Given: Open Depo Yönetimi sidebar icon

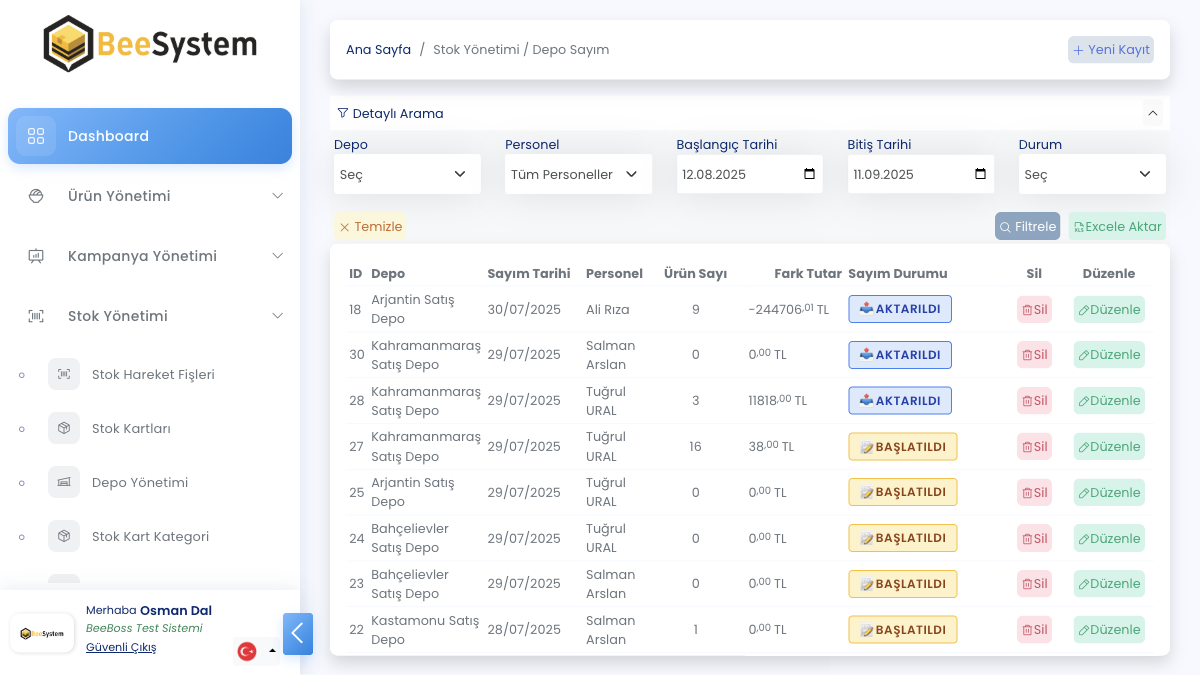Looking at the screenshot, I should [x=64, y=482].
